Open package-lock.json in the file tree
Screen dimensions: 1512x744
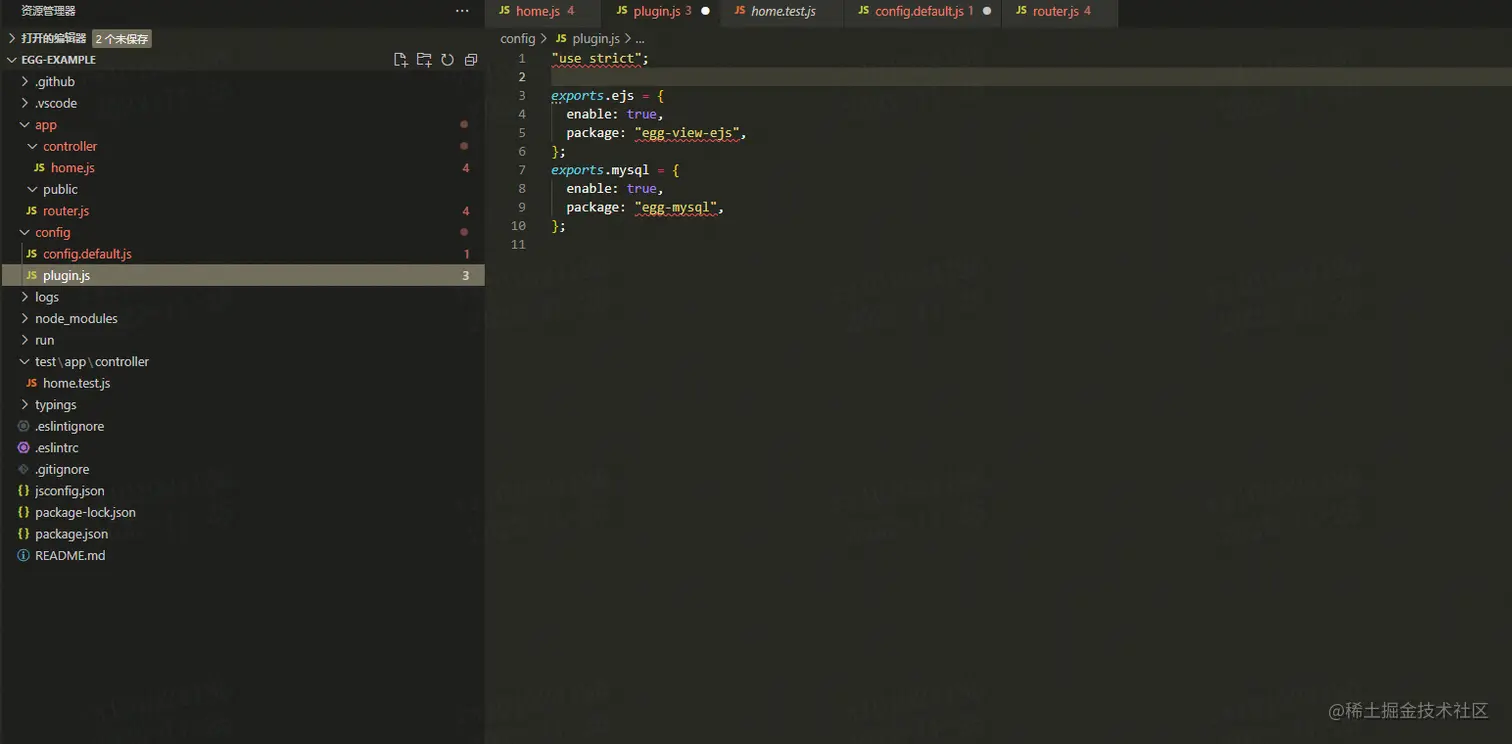(x=85, y=512)
